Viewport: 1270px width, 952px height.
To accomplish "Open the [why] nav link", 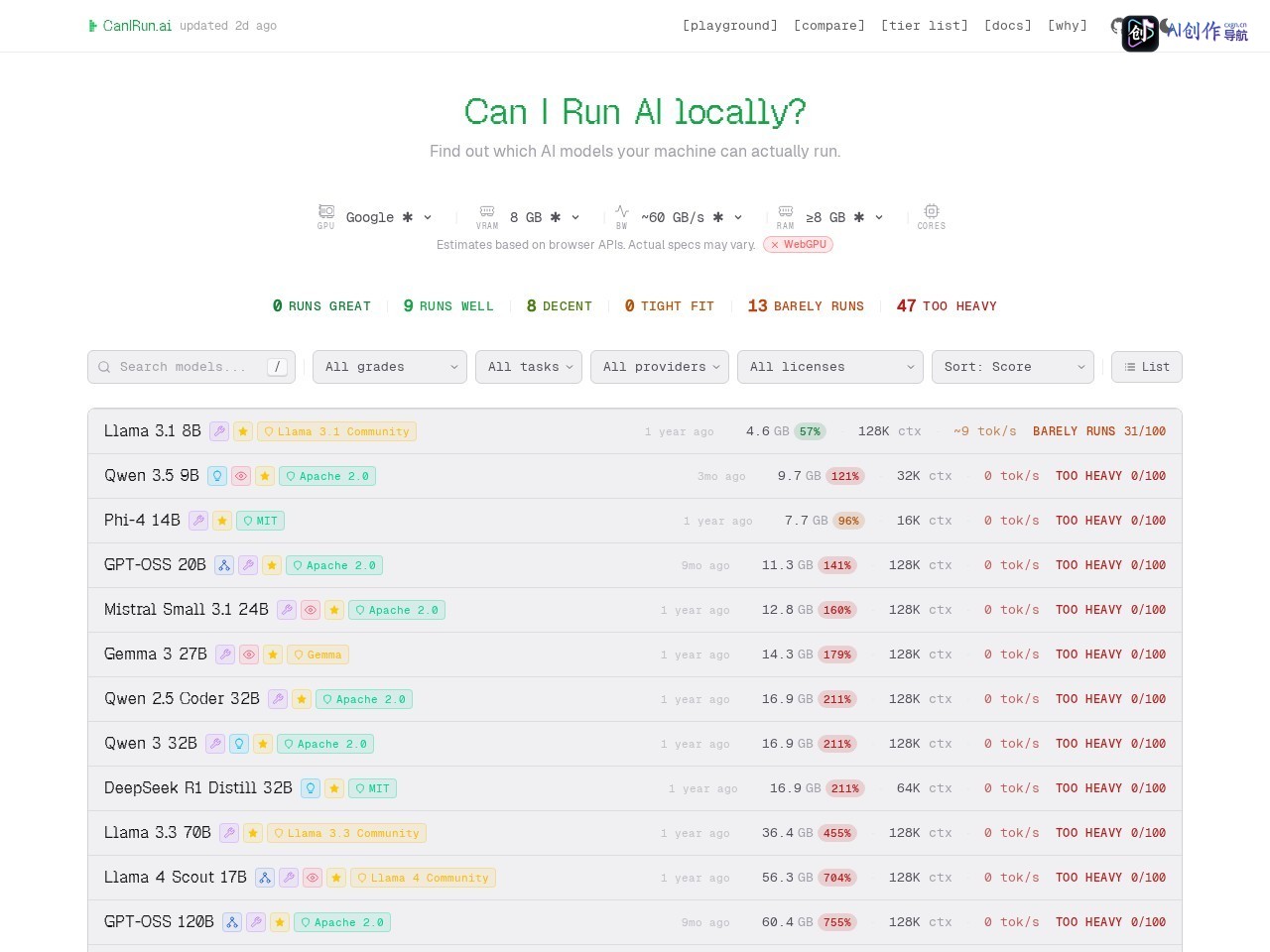I will point(1068,26).
